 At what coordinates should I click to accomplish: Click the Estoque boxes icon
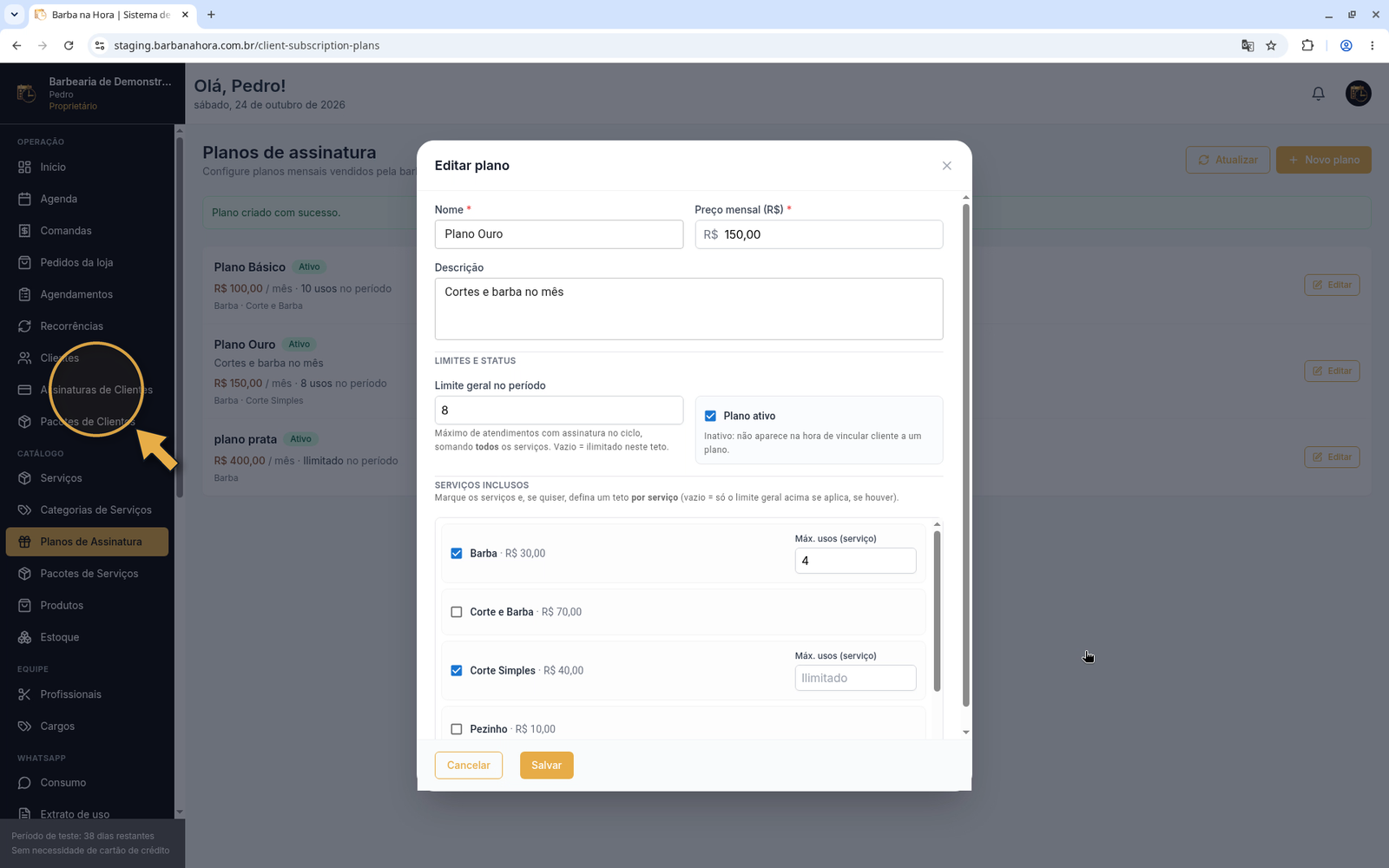point(24,637)
